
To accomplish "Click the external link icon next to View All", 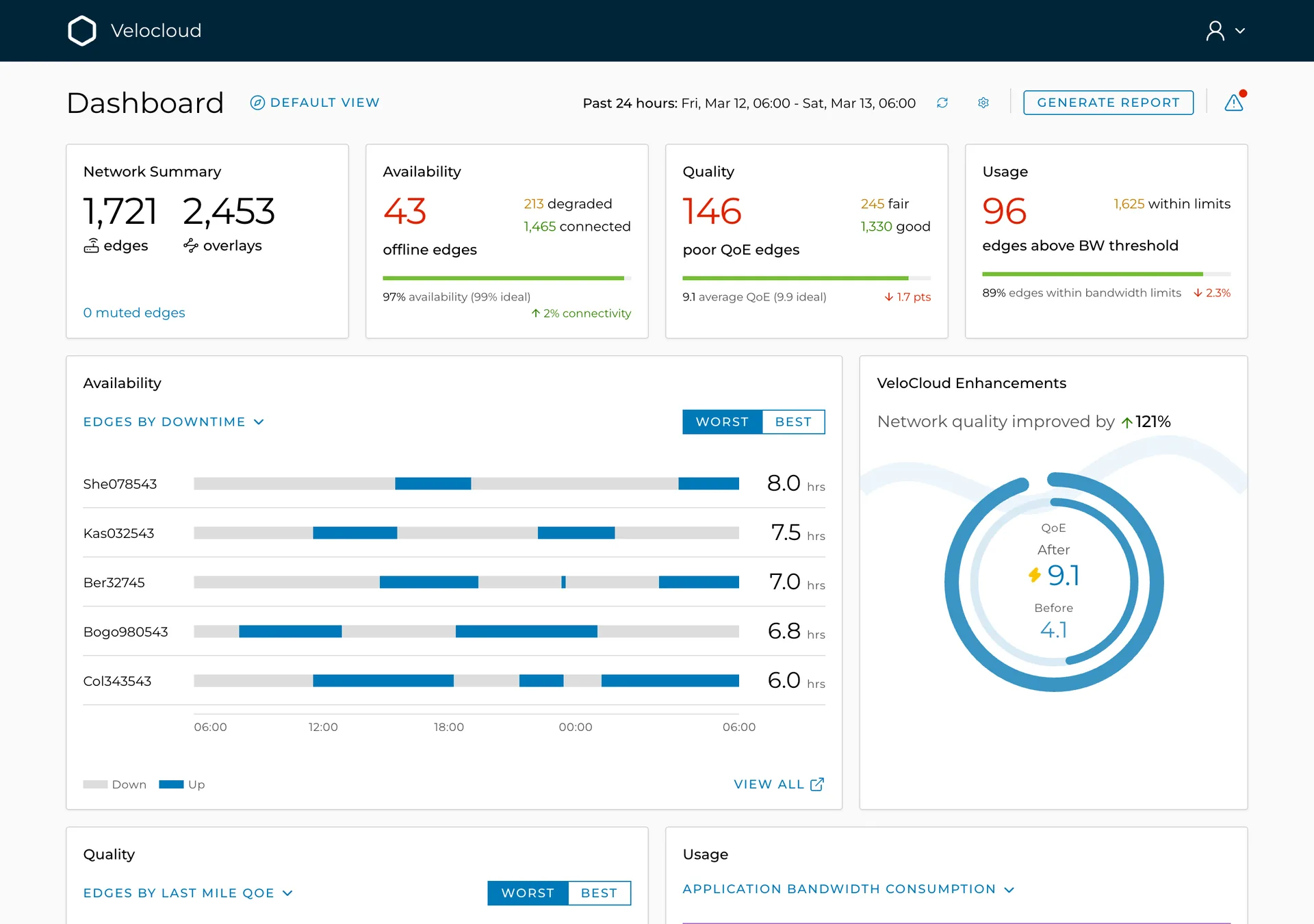I will pos(817,784).
